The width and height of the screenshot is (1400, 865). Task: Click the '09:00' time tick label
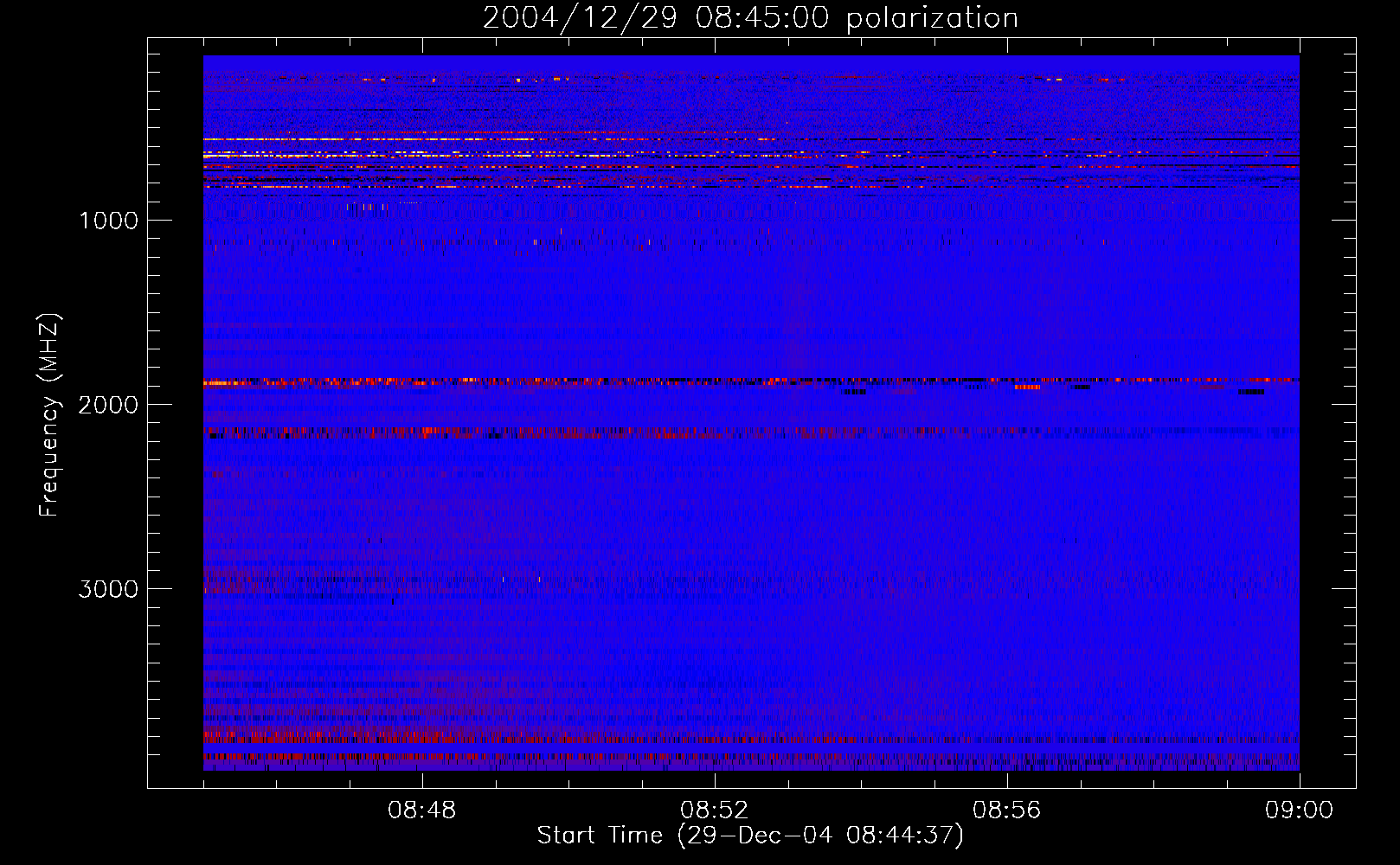click(x=1300, y=811)
